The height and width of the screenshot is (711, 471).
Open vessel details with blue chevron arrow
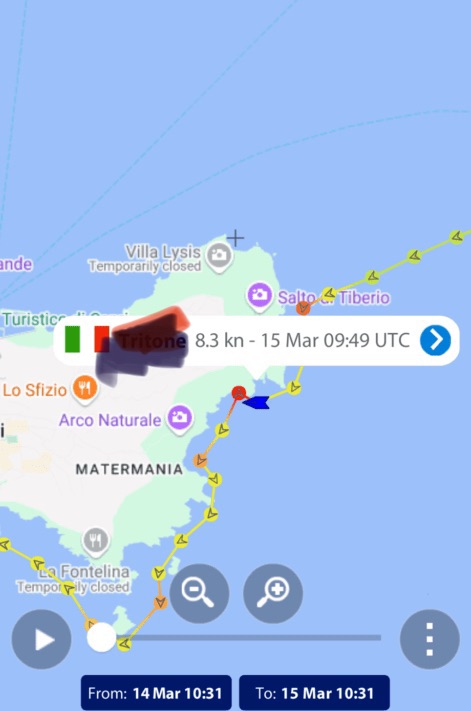(435, 340)
